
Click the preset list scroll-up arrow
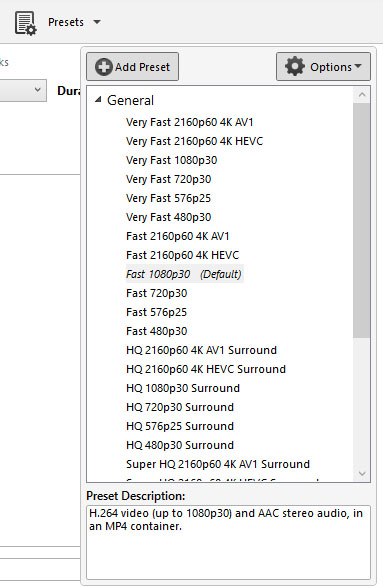pyautogui.click(x=362, y=95)
